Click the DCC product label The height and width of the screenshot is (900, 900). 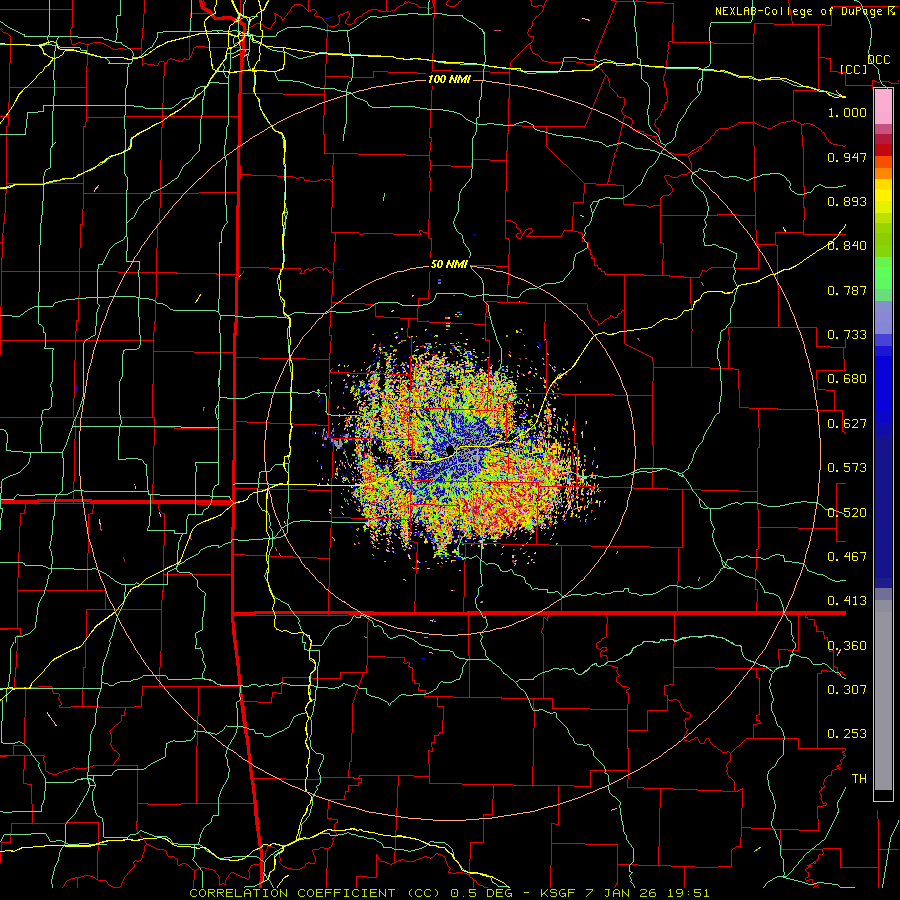pos(878,60)
